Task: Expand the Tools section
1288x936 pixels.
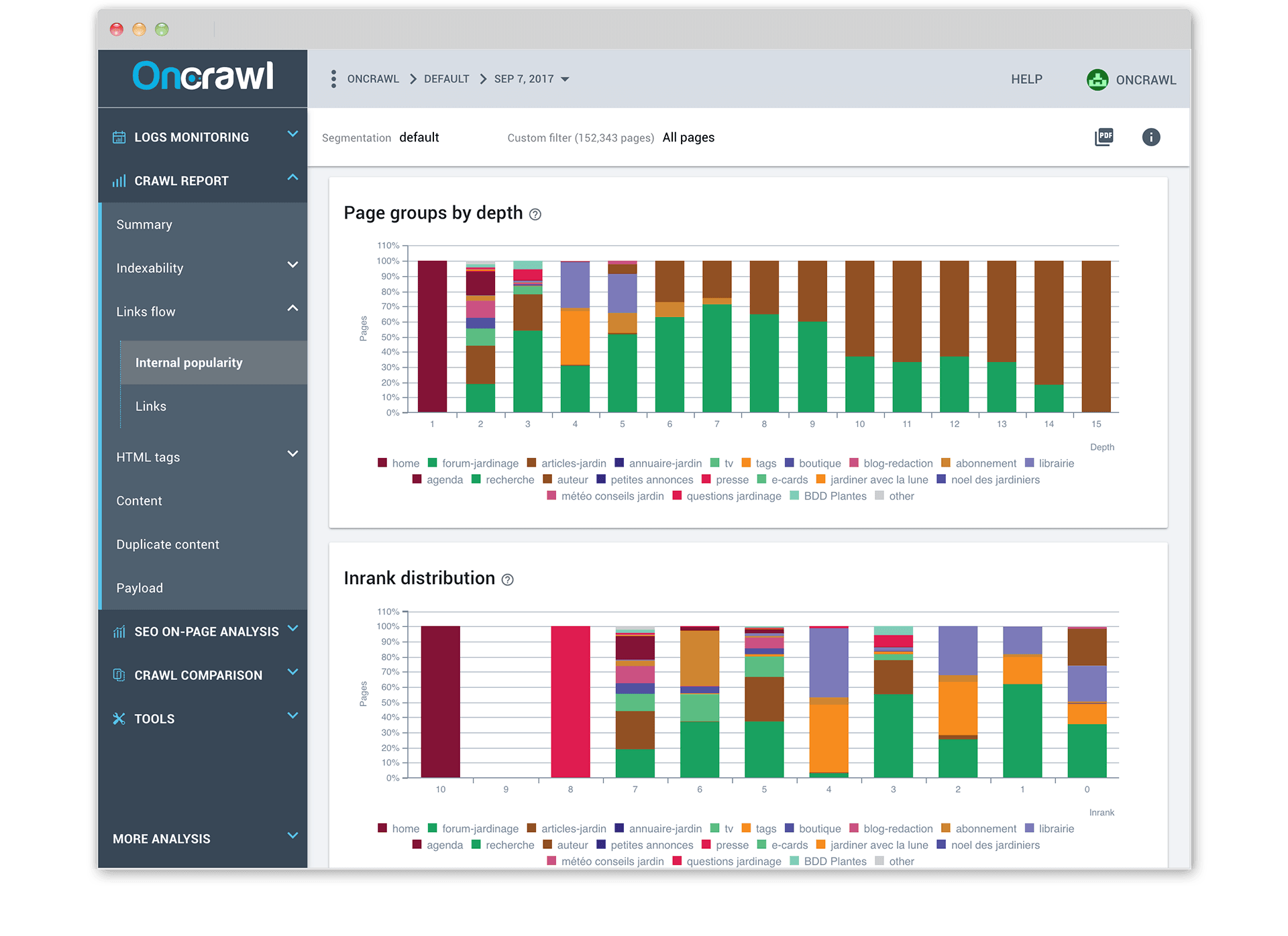Action: click(x=292, y=715)
